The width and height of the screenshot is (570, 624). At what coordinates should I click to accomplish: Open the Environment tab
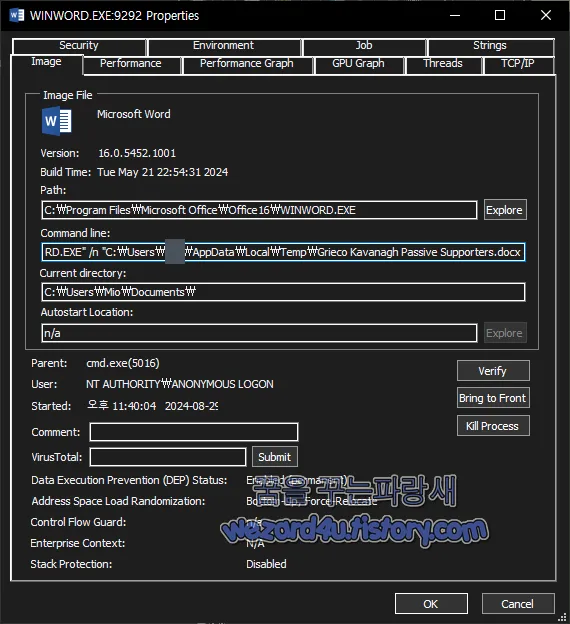(223, 46)
